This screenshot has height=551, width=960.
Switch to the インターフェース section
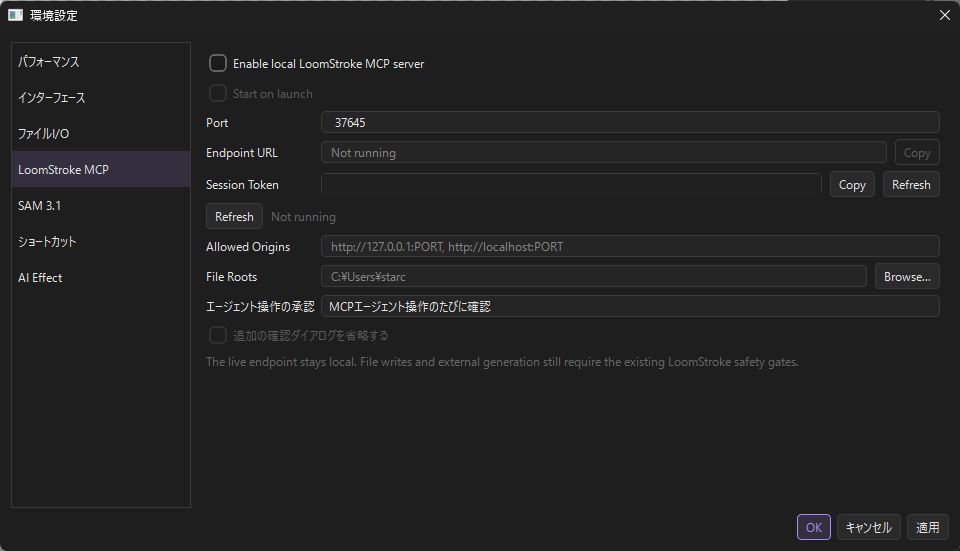point(101,97)
